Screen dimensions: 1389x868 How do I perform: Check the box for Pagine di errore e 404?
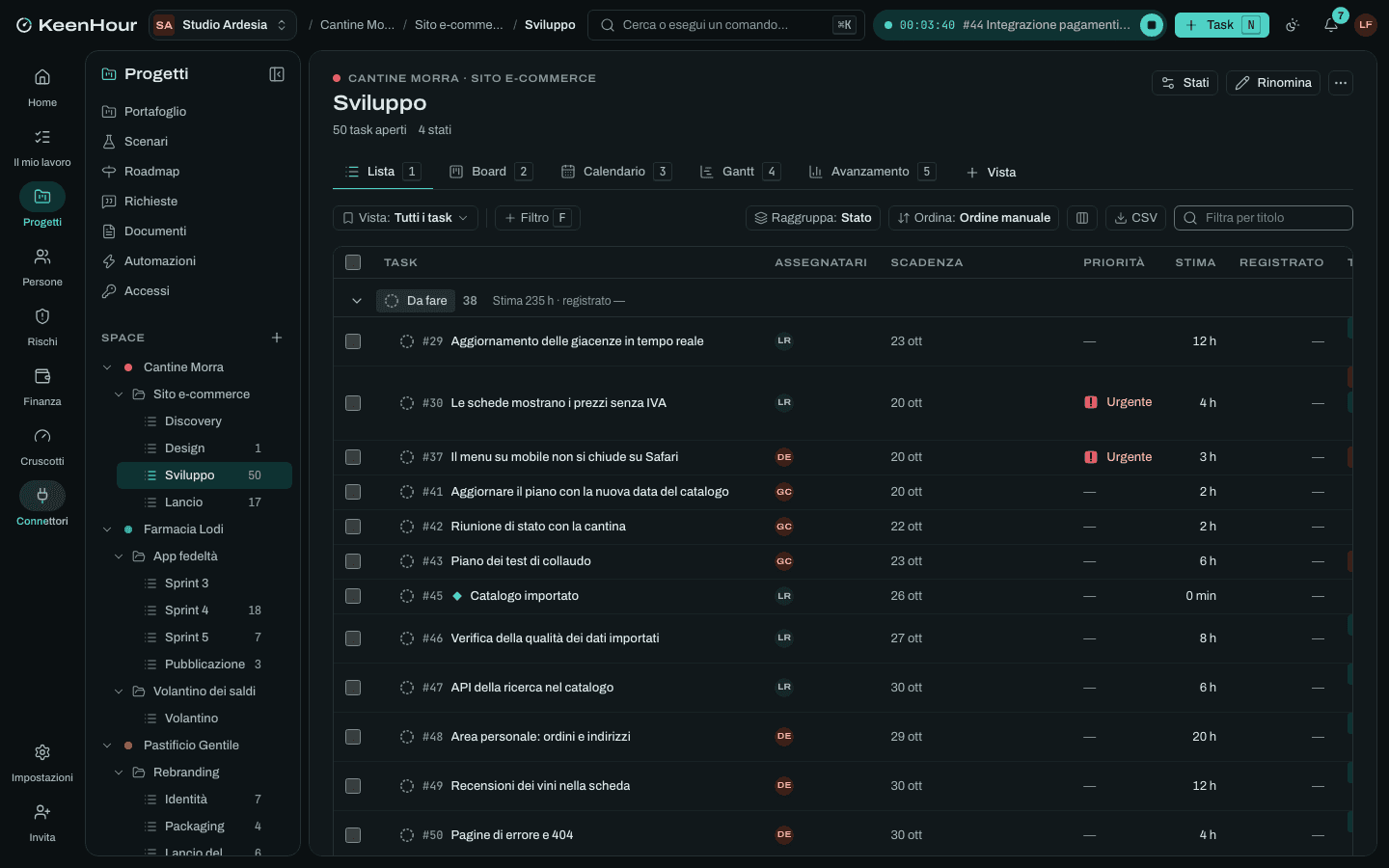pyautogui.click(x=353, y=835)
